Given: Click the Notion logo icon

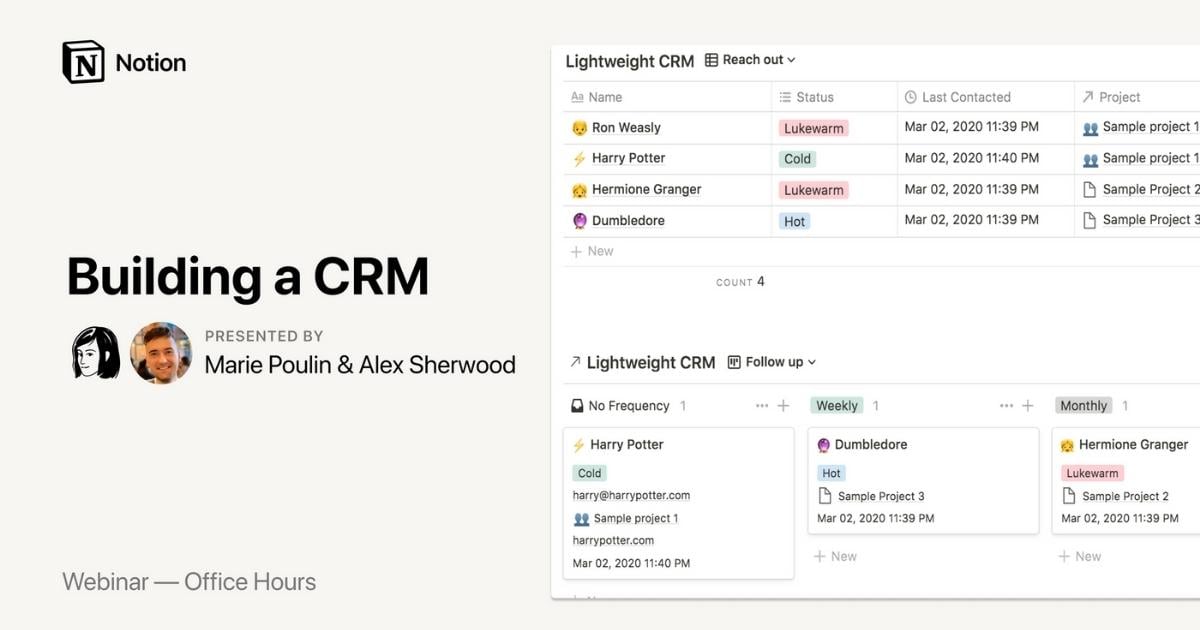Looking at the screenshot, I should 83,63.
